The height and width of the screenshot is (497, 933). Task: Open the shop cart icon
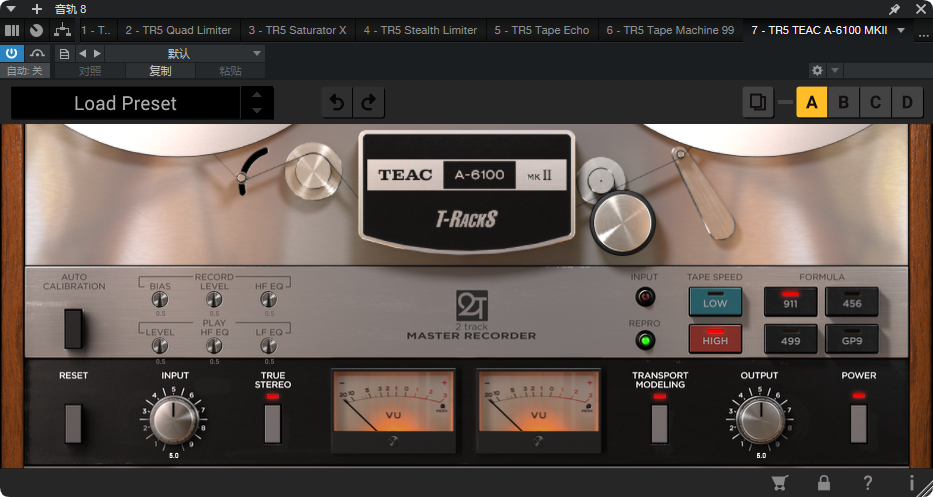tap(779, 483)
